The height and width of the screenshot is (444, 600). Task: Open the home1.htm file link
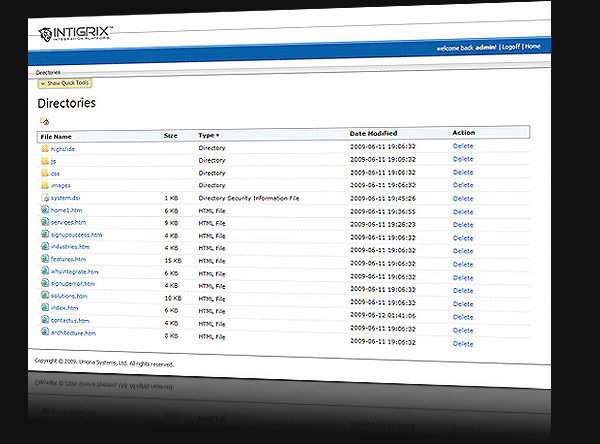click(x=66, y=210)
